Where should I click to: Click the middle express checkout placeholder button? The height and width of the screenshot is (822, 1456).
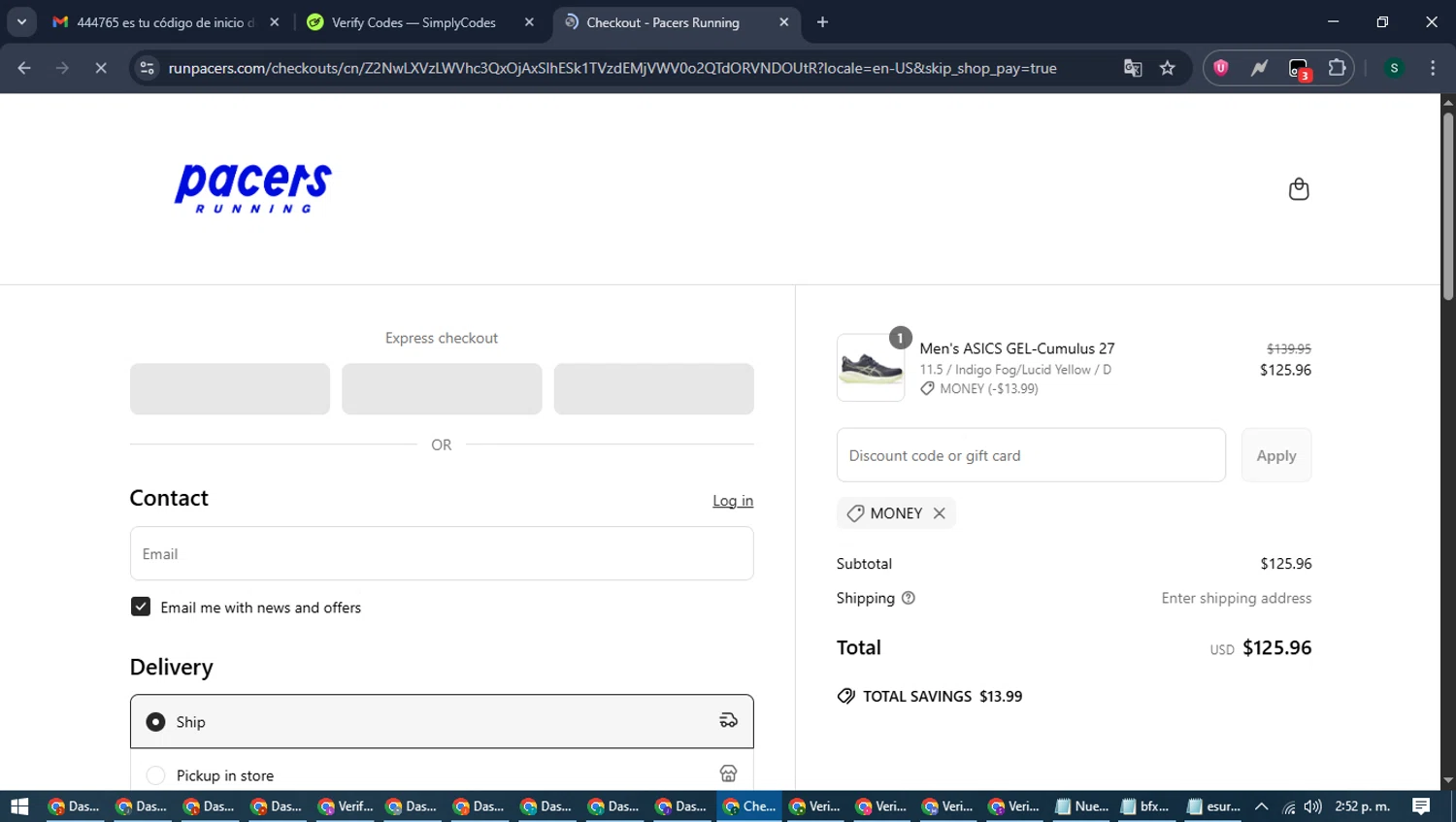point(442,389)
